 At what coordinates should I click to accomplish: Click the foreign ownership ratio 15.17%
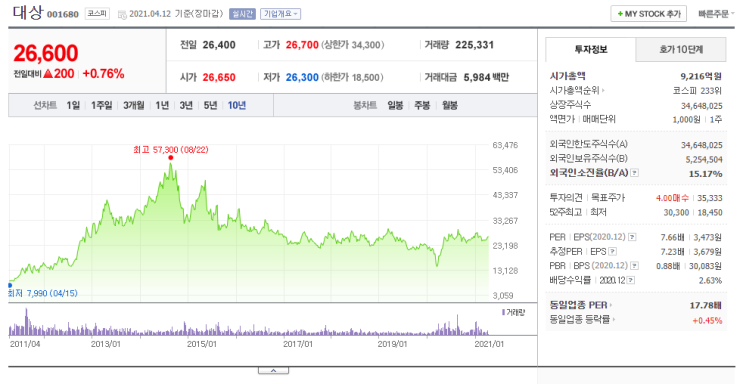click(706, 174)
